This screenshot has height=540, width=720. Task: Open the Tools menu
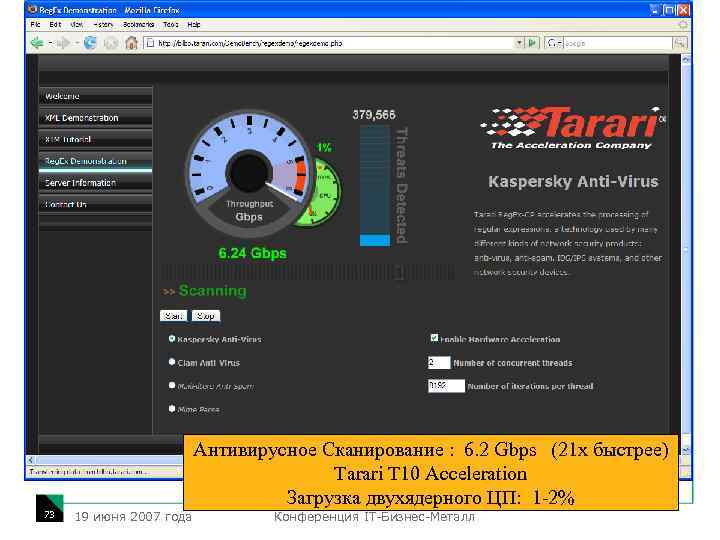170,24
